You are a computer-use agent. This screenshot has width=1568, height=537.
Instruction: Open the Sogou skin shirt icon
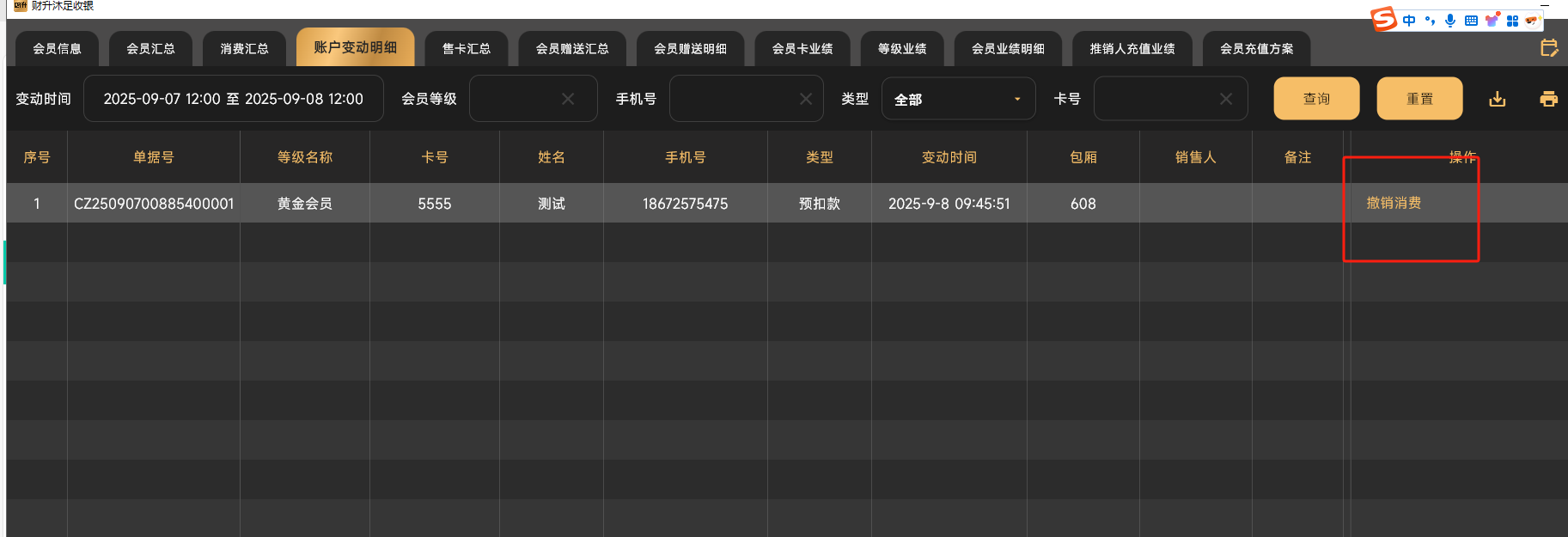point(1492,20)
